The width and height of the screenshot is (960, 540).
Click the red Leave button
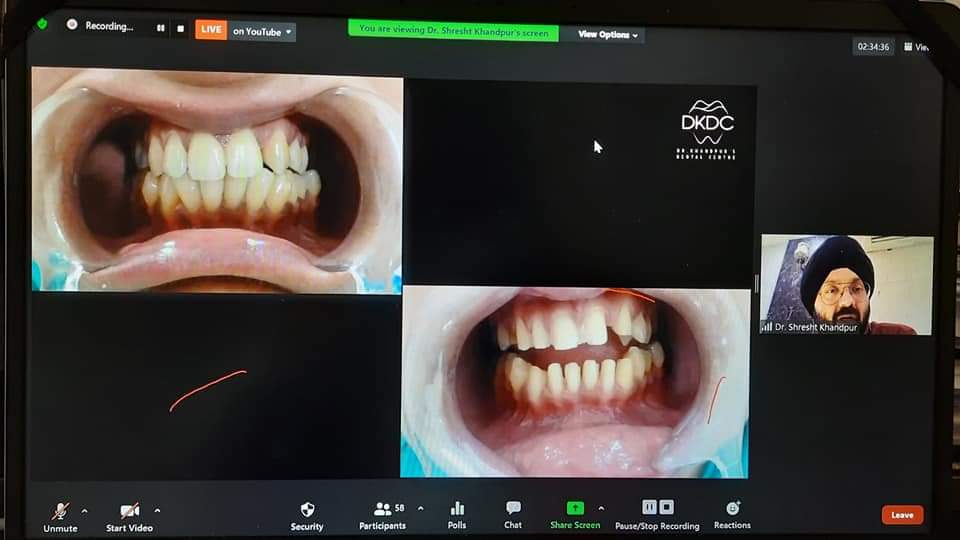click(x=902, y=515)
